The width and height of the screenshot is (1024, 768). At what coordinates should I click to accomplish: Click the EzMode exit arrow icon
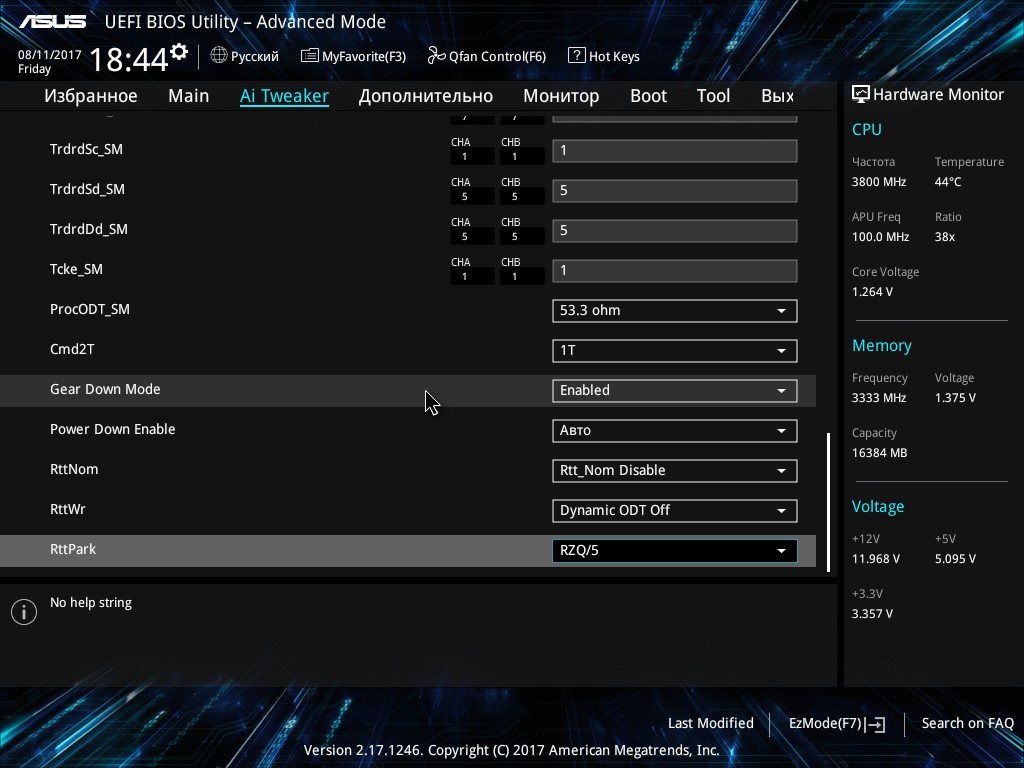(x=876, y=724)
